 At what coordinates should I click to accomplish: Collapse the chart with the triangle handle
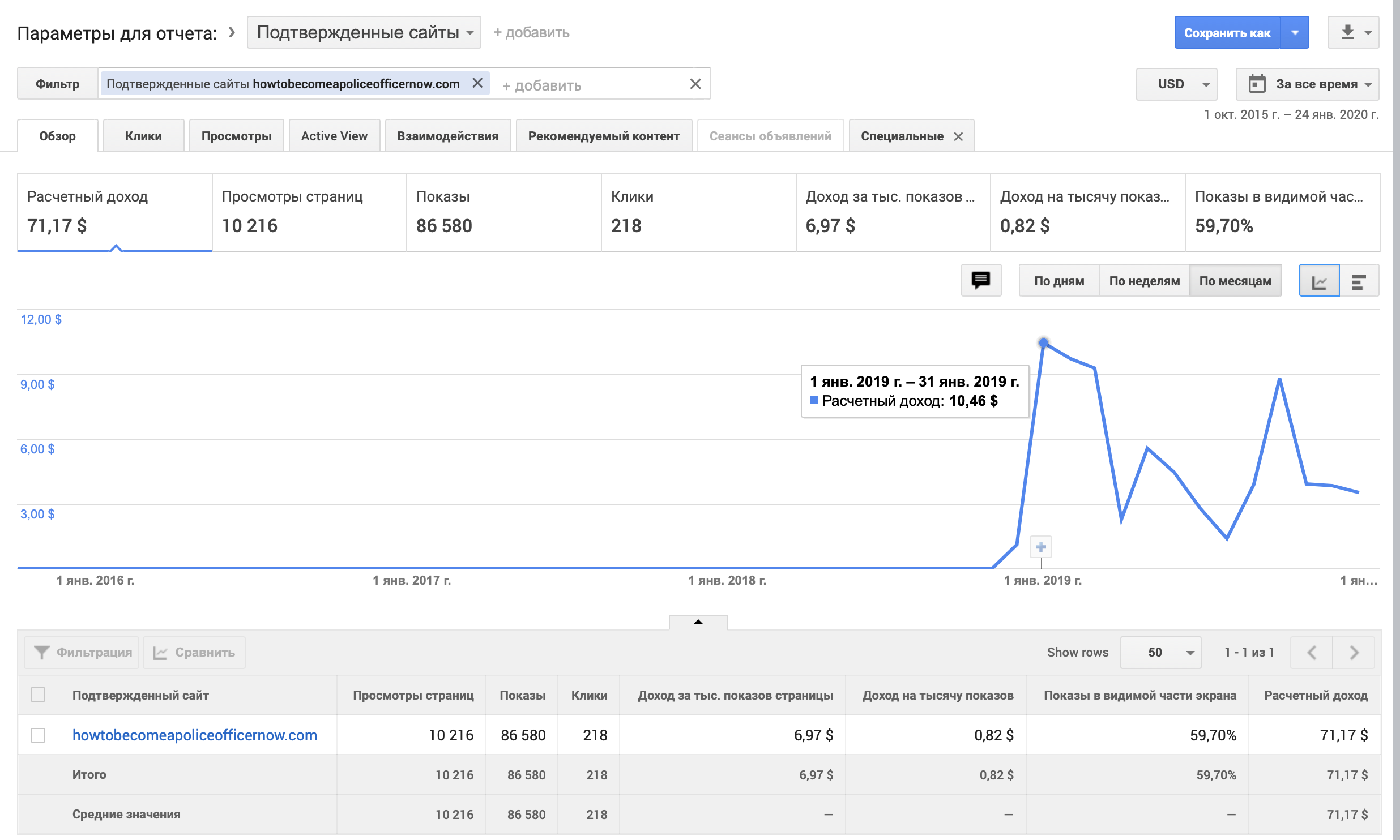coord(698,622)
